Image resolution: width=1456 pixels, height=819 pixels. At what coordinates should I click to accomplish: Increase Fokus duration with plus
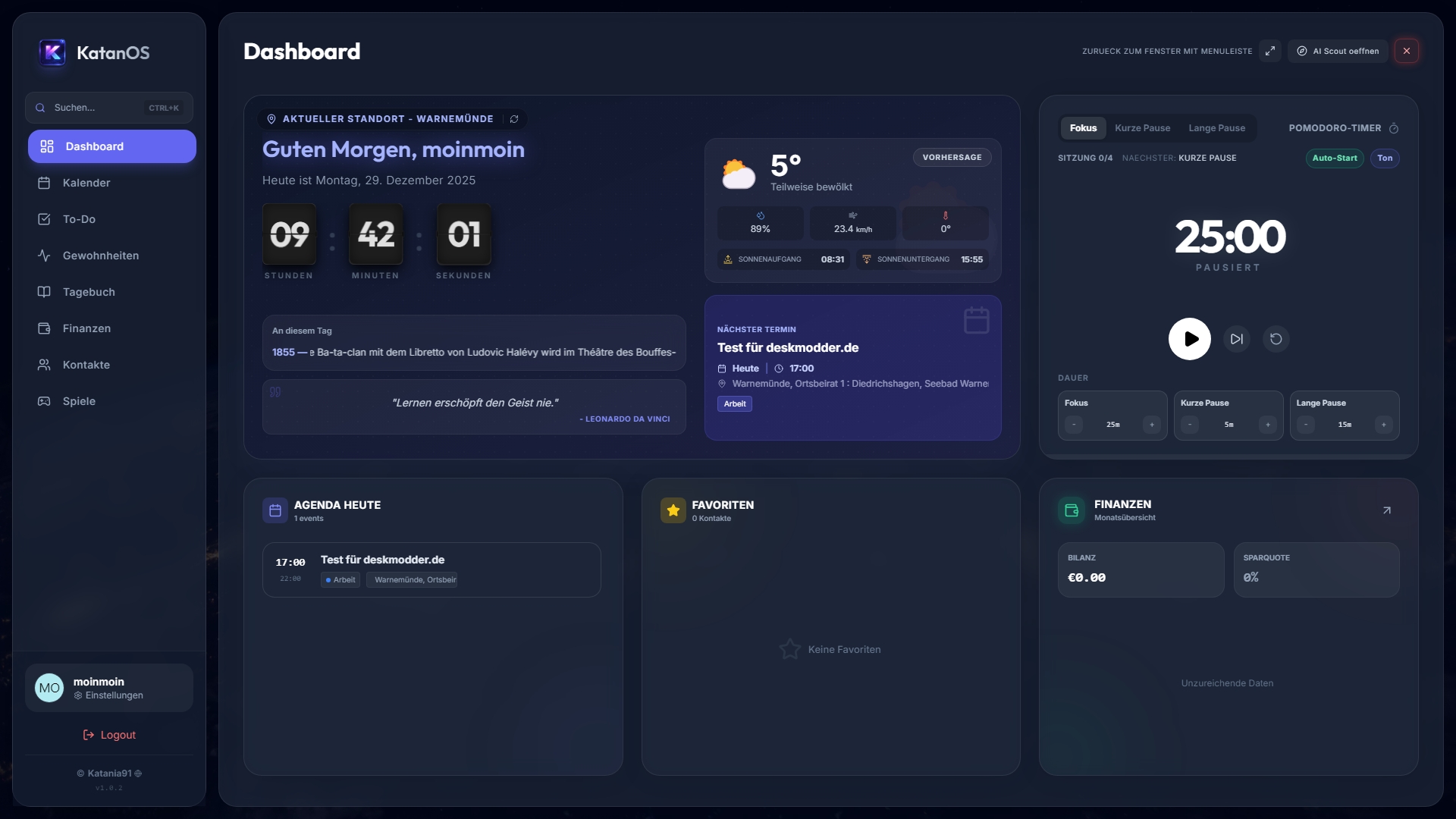(1152, 425)
